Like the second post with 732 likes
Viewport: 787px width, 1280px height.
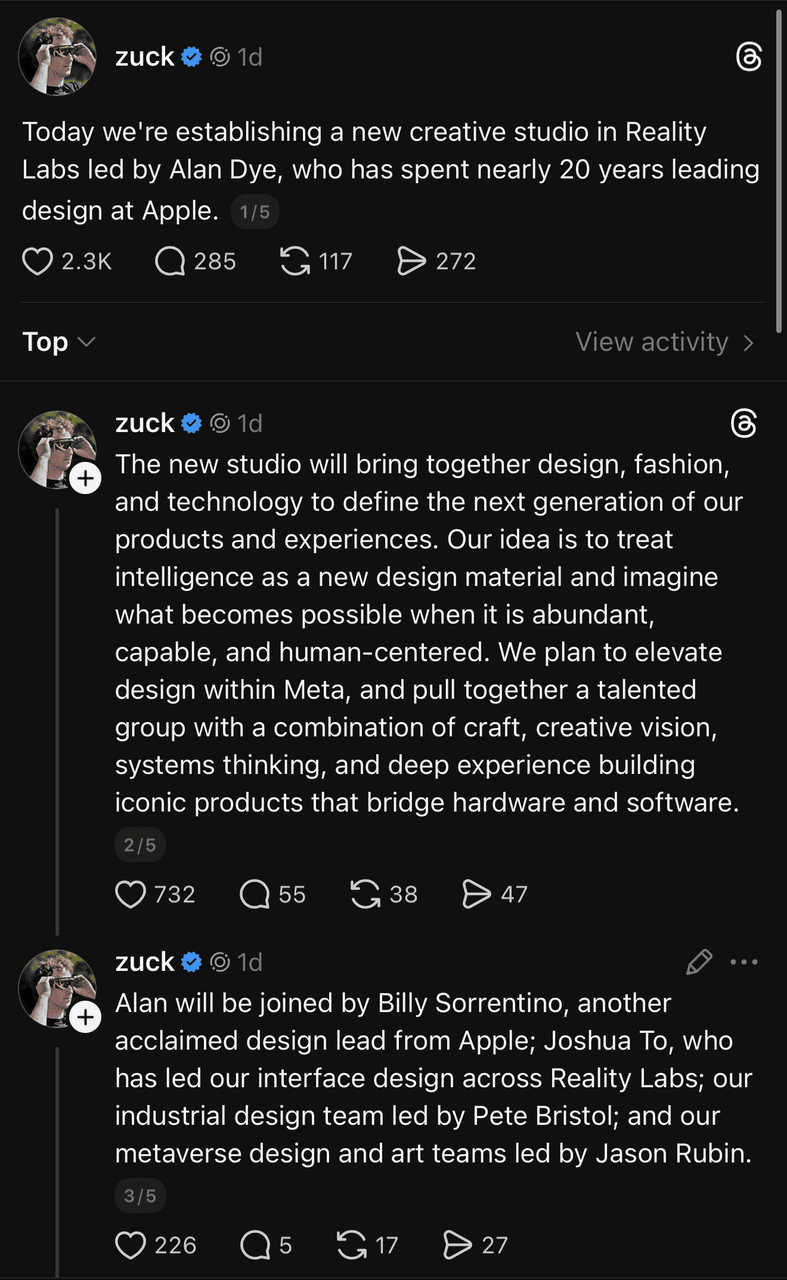tap(131, 894)
